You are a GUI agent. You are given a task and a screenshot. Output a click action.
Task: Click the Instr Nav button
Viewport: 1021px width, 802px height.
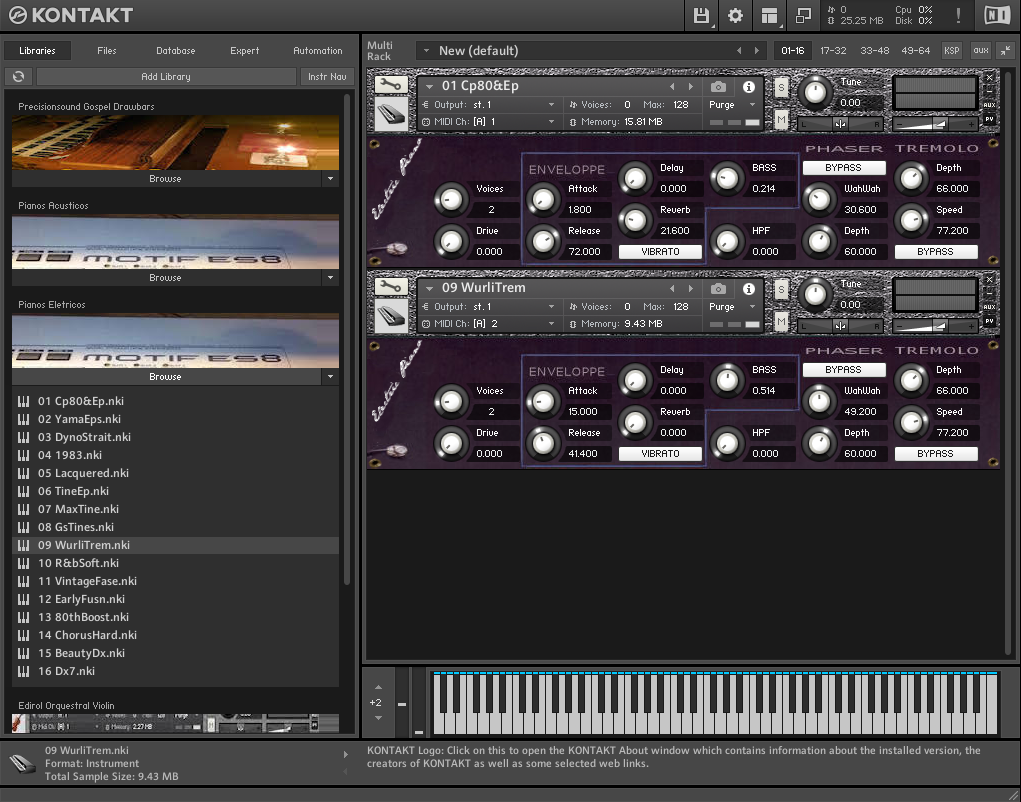[328, 77]
